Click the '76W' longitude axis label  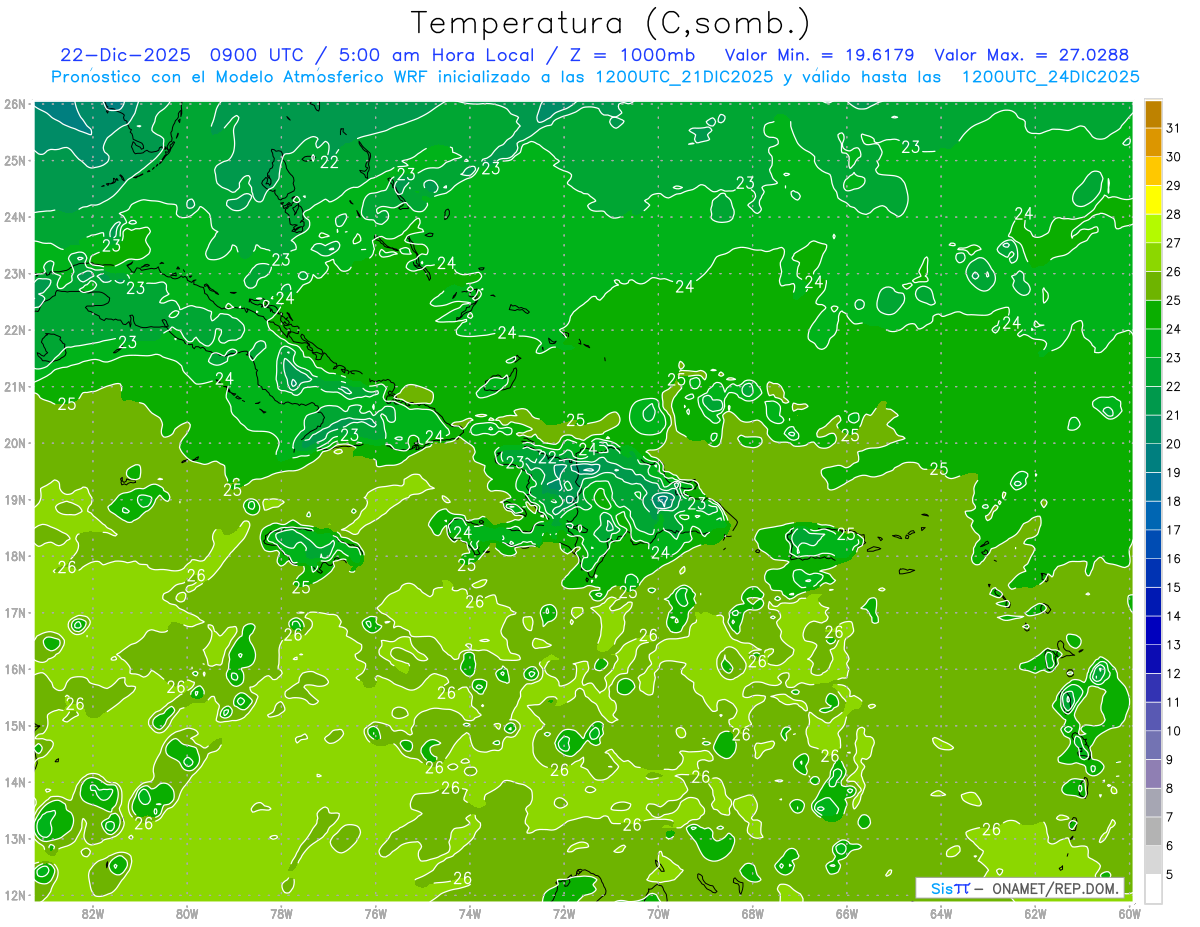point(375,913)
